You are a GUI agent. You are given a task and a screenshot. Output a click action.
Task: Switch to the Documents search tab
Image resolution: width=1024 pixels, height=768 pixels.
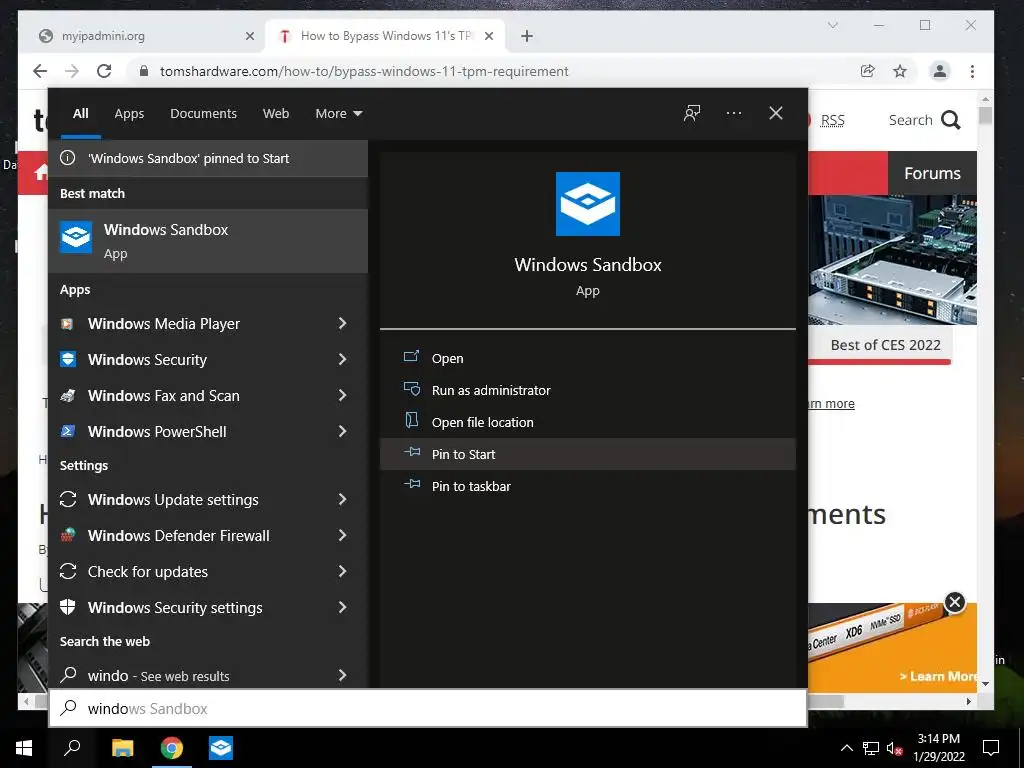coord(203,113)
